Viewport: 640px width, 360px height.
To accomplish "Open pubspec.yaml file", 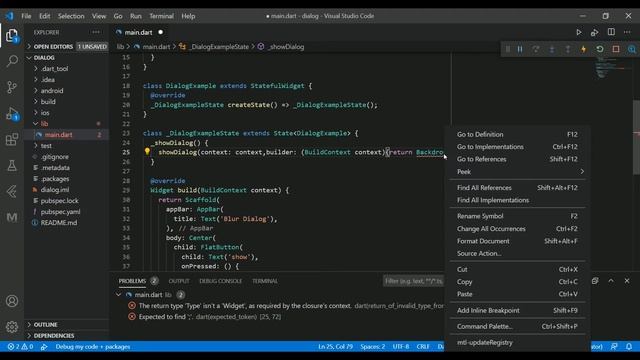I will [60, 211].
